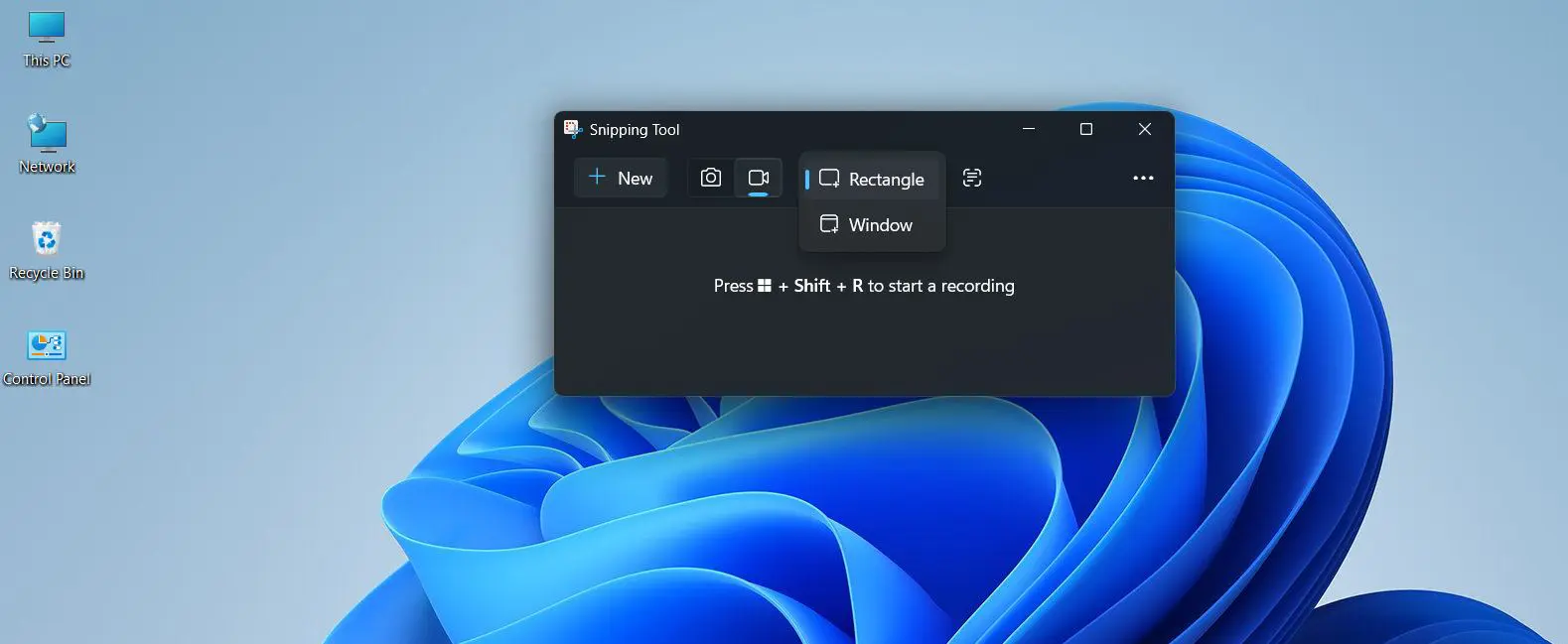This screenshot has height=644, width=1568.
Task: Click the Snipping Tool app icon in title bar
Action: tap(572, 129)
